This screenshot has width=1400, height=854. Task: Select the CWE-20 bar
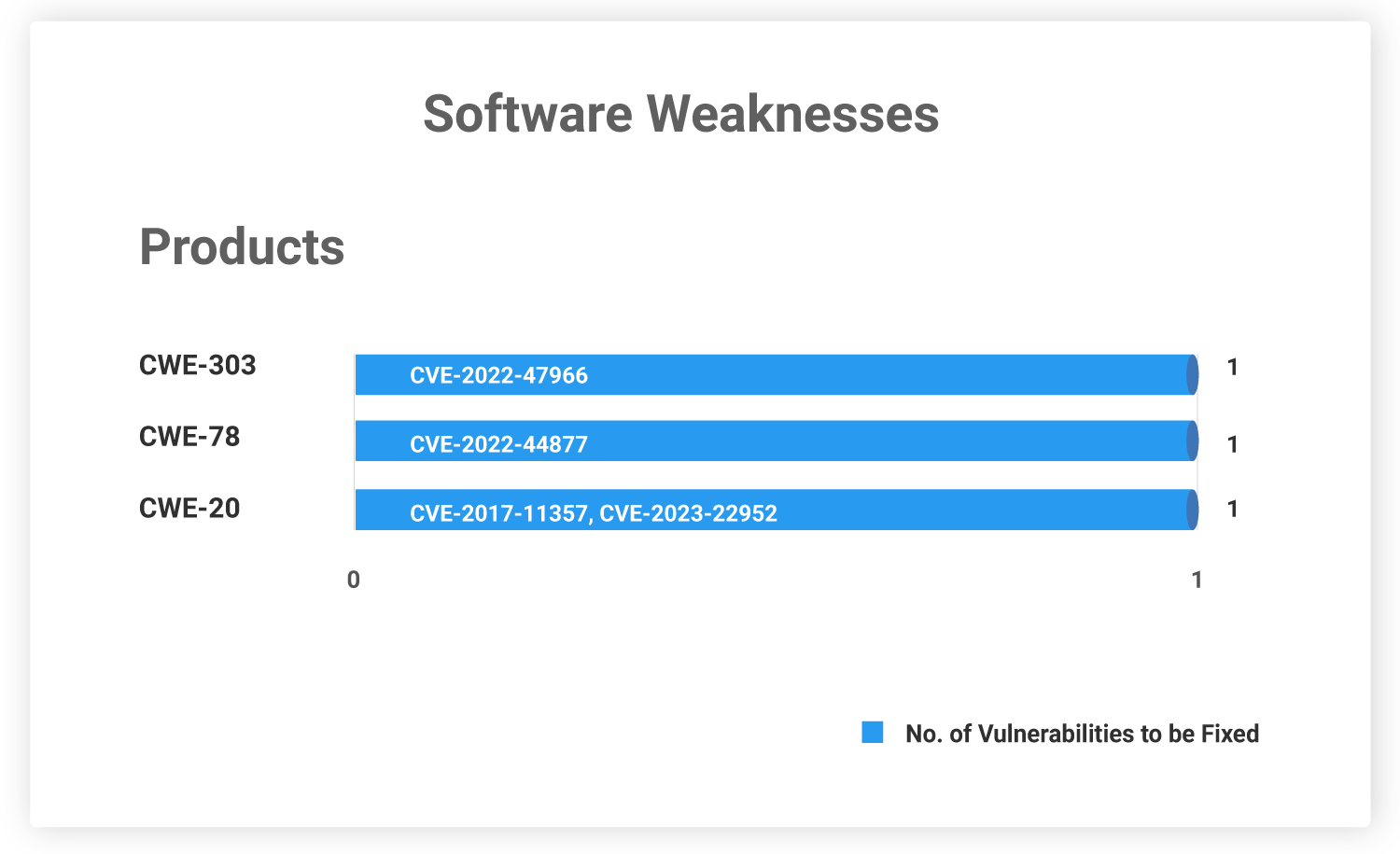[x=777, y=510]
